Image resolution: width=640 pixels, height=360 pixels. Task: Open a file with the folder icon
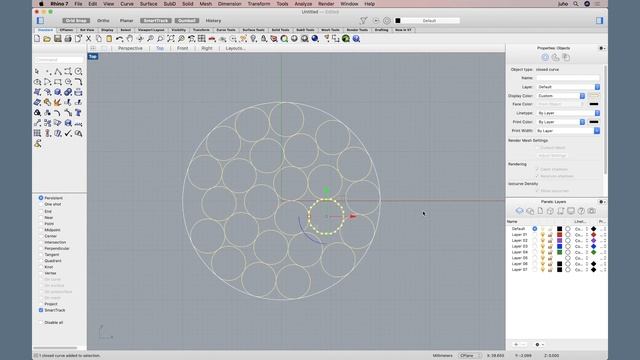pos(47,39)
